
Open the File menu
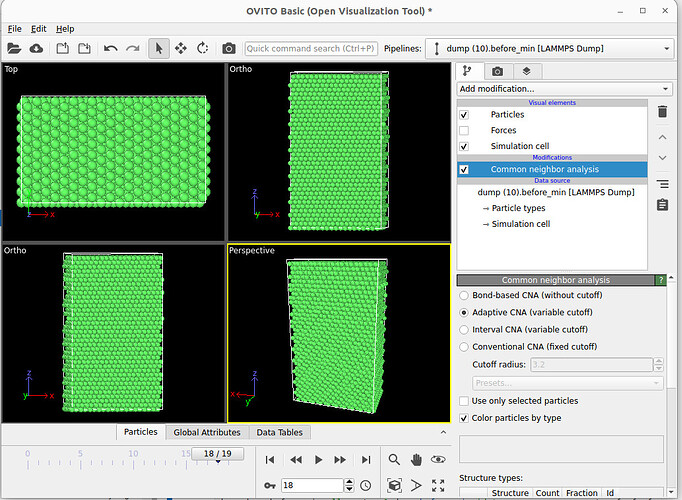coord(14,29)
